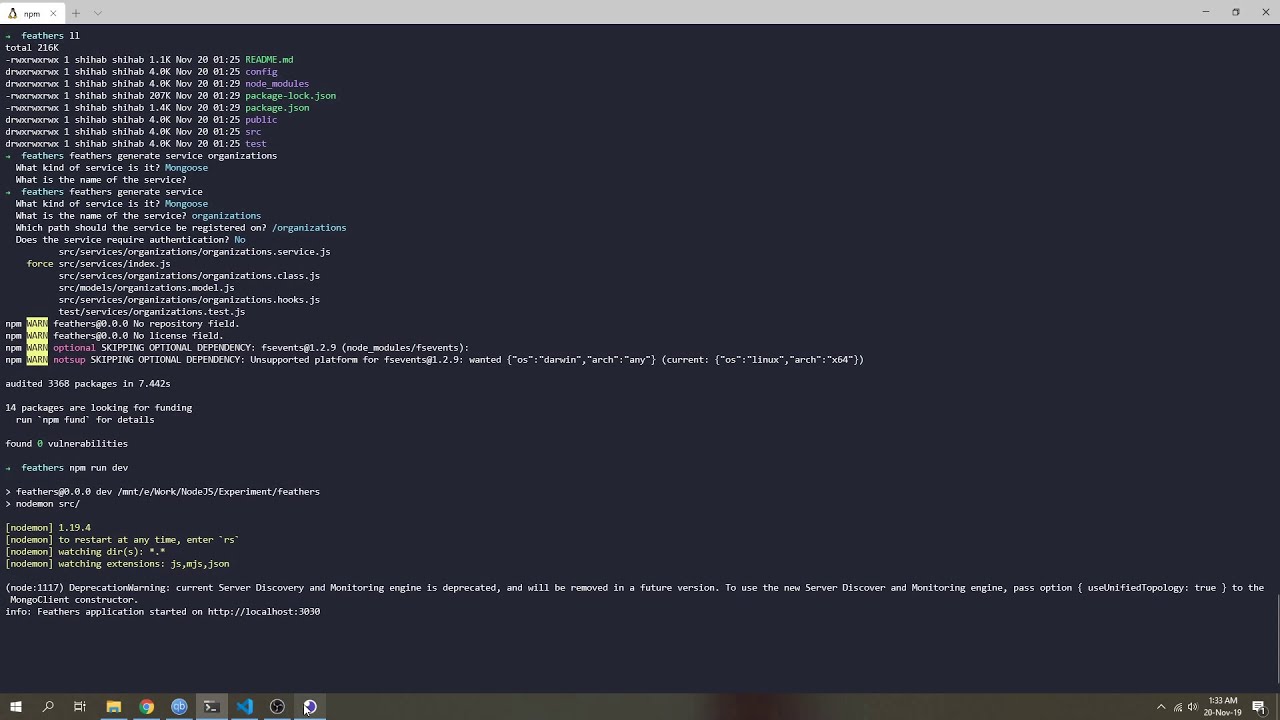Click the terminal penguin tab icon

click(13, 13)
